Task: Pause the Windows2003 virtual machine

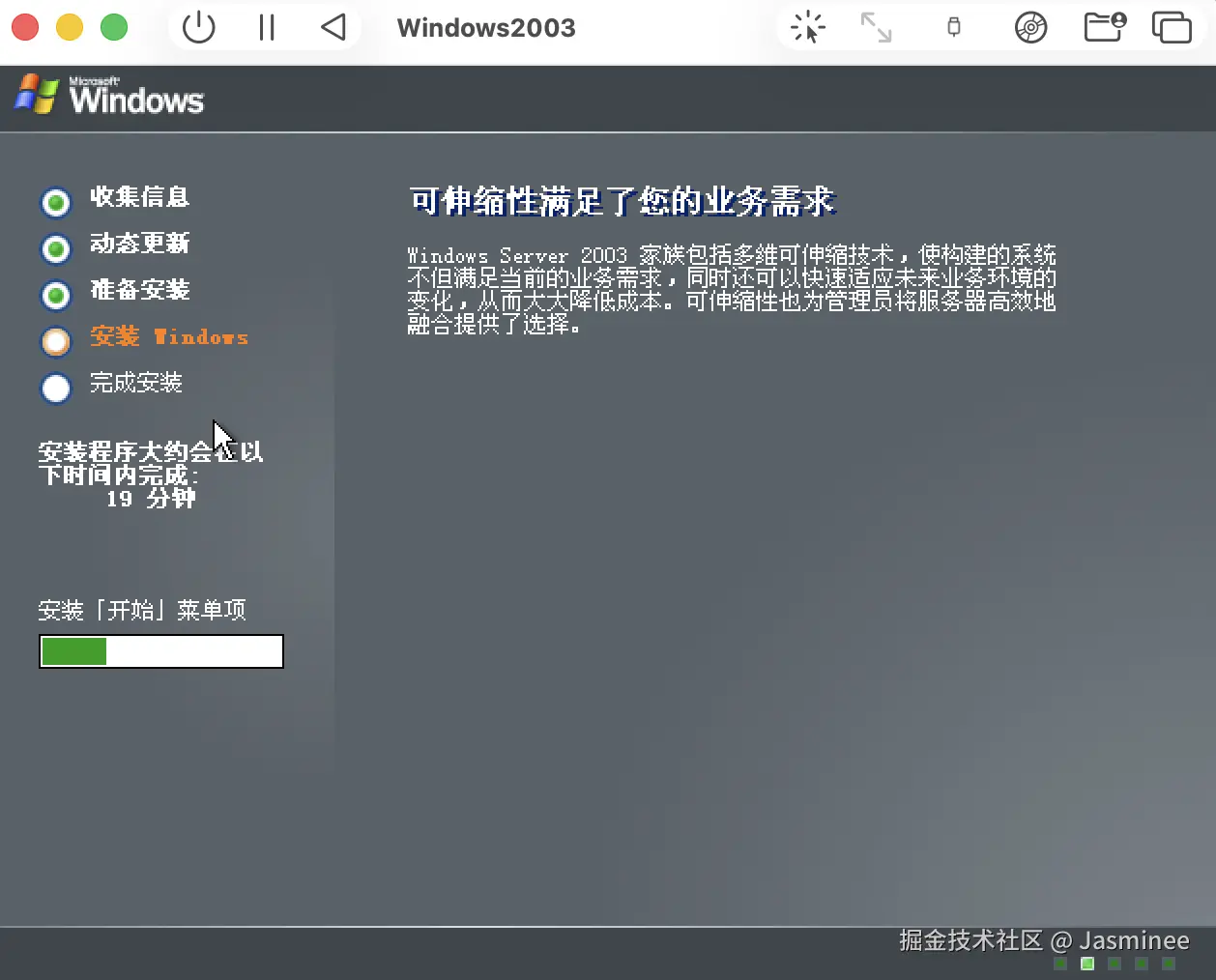Action: (267, 27)
